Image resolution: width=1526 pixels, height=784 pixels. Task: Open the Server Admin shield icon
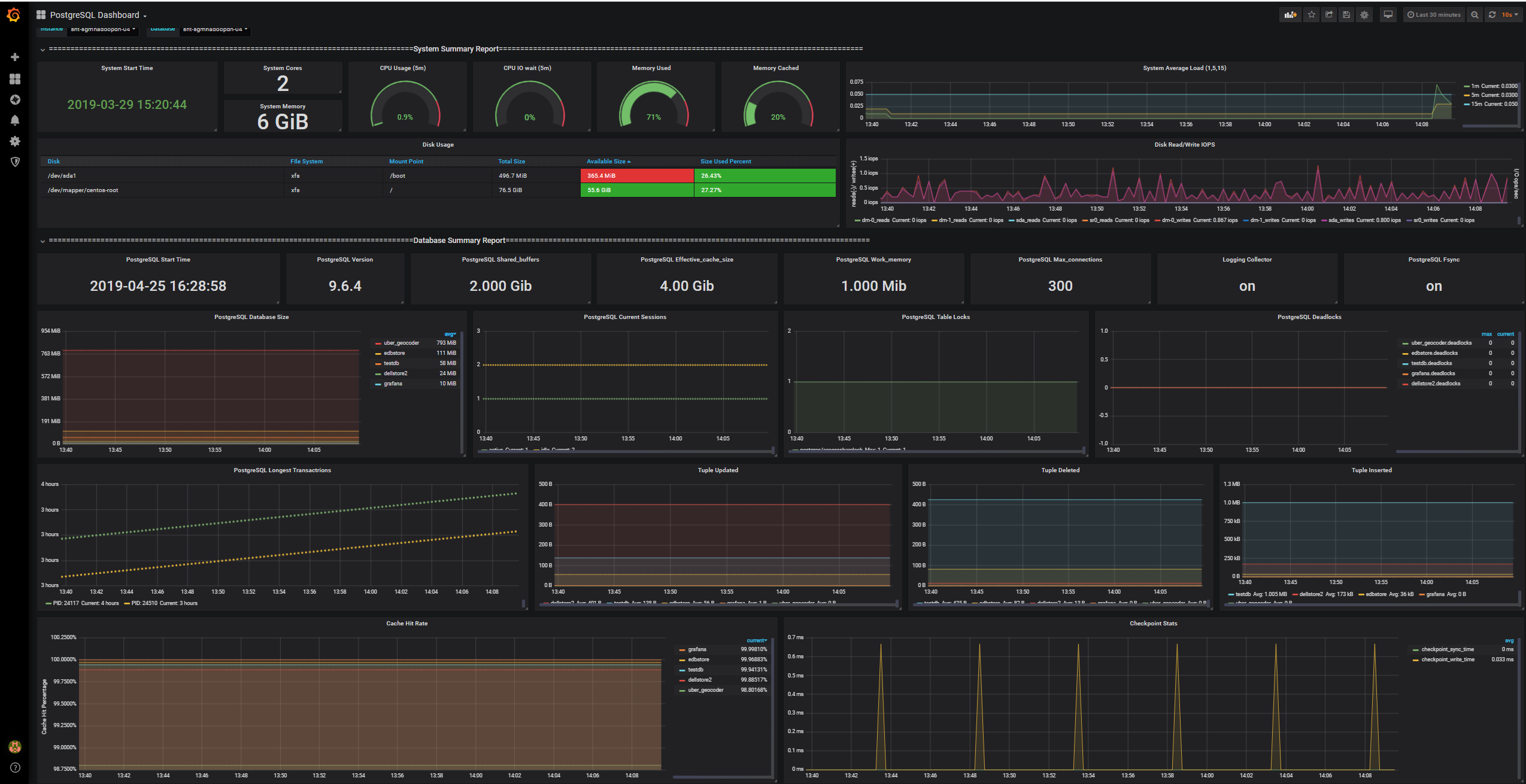click(15, 162)
